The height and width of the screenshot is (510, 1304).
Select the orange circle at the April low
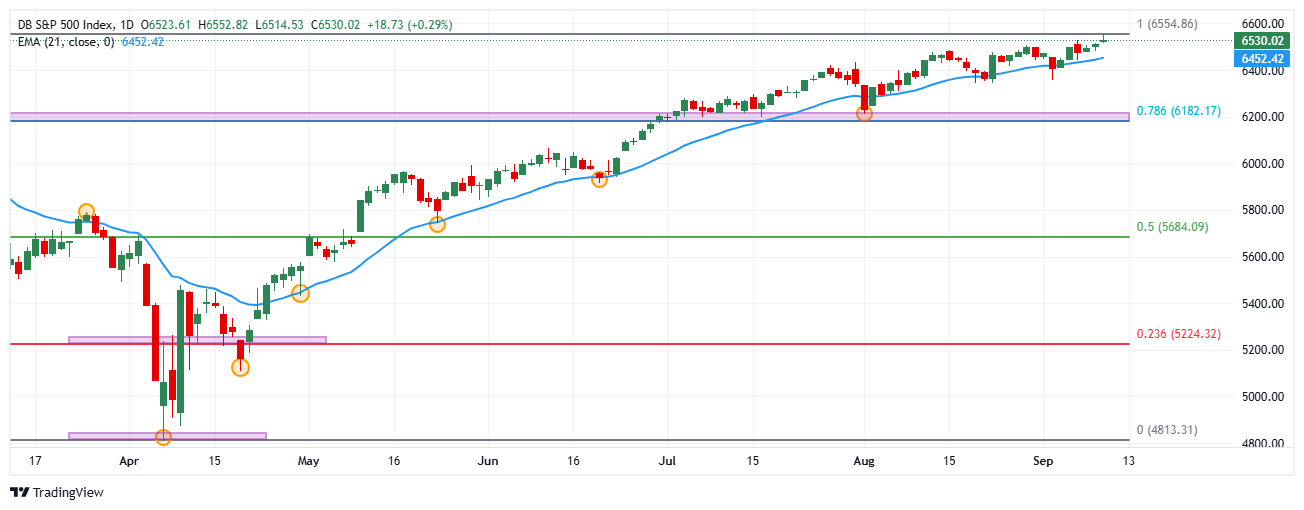tap(164, 437)
